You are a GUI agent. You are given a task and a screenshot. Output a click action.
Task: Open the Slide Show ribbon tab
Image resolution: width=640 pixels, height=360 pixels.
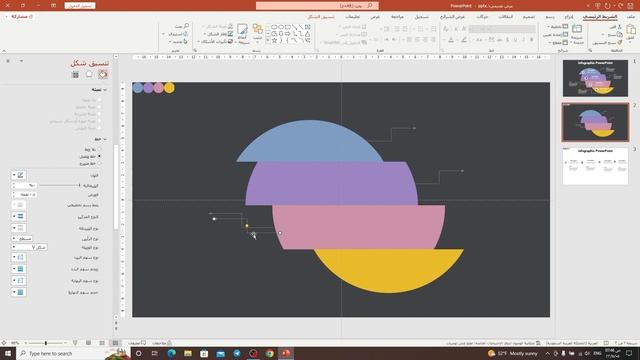pyautogui.click(x=452, y=17)
